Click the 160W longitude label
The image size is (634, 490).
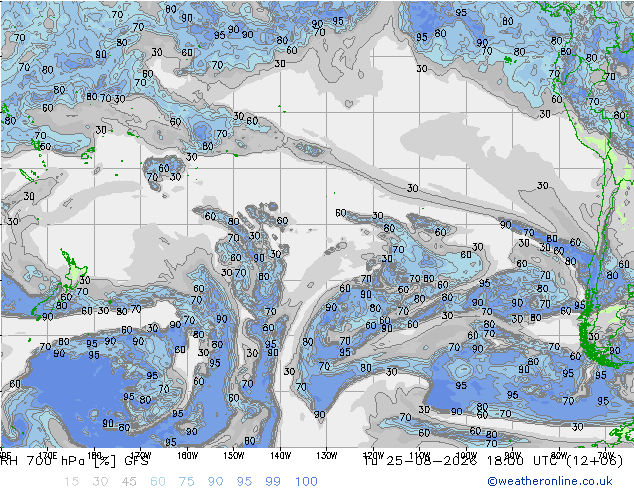coord(188,455)
